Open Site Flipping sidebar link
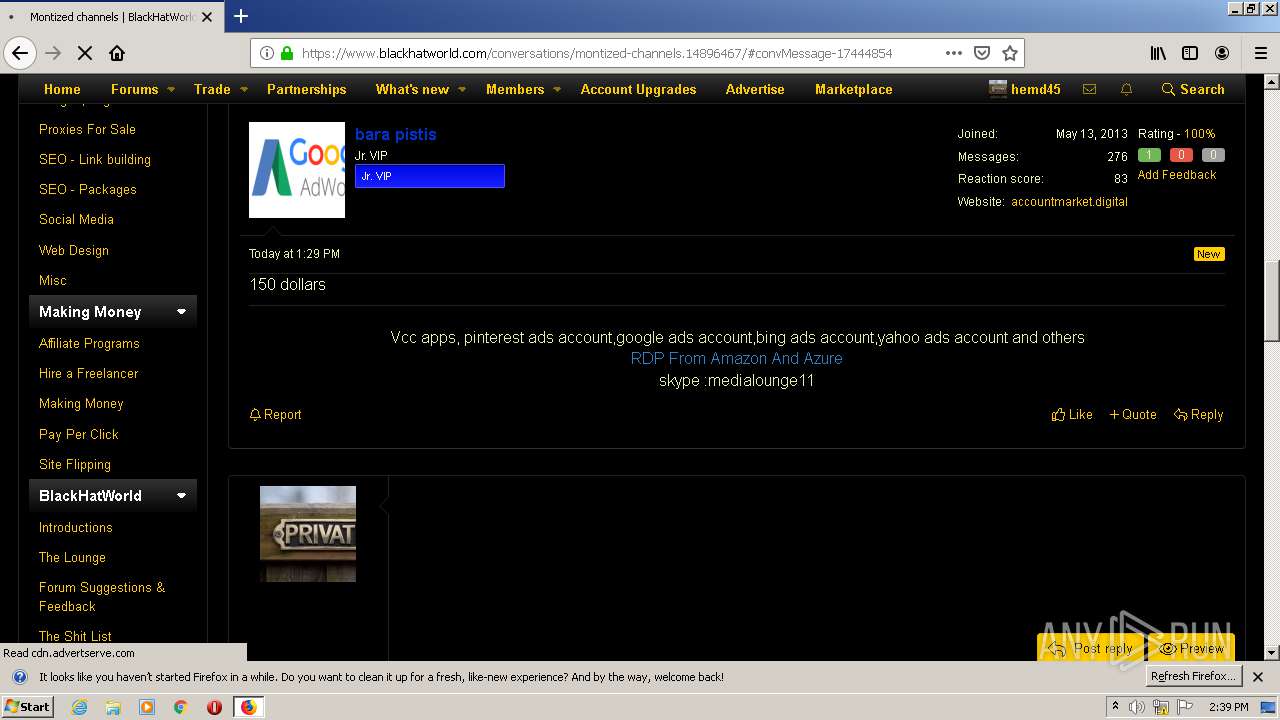The image size is (1280, 720). [75, 464]
